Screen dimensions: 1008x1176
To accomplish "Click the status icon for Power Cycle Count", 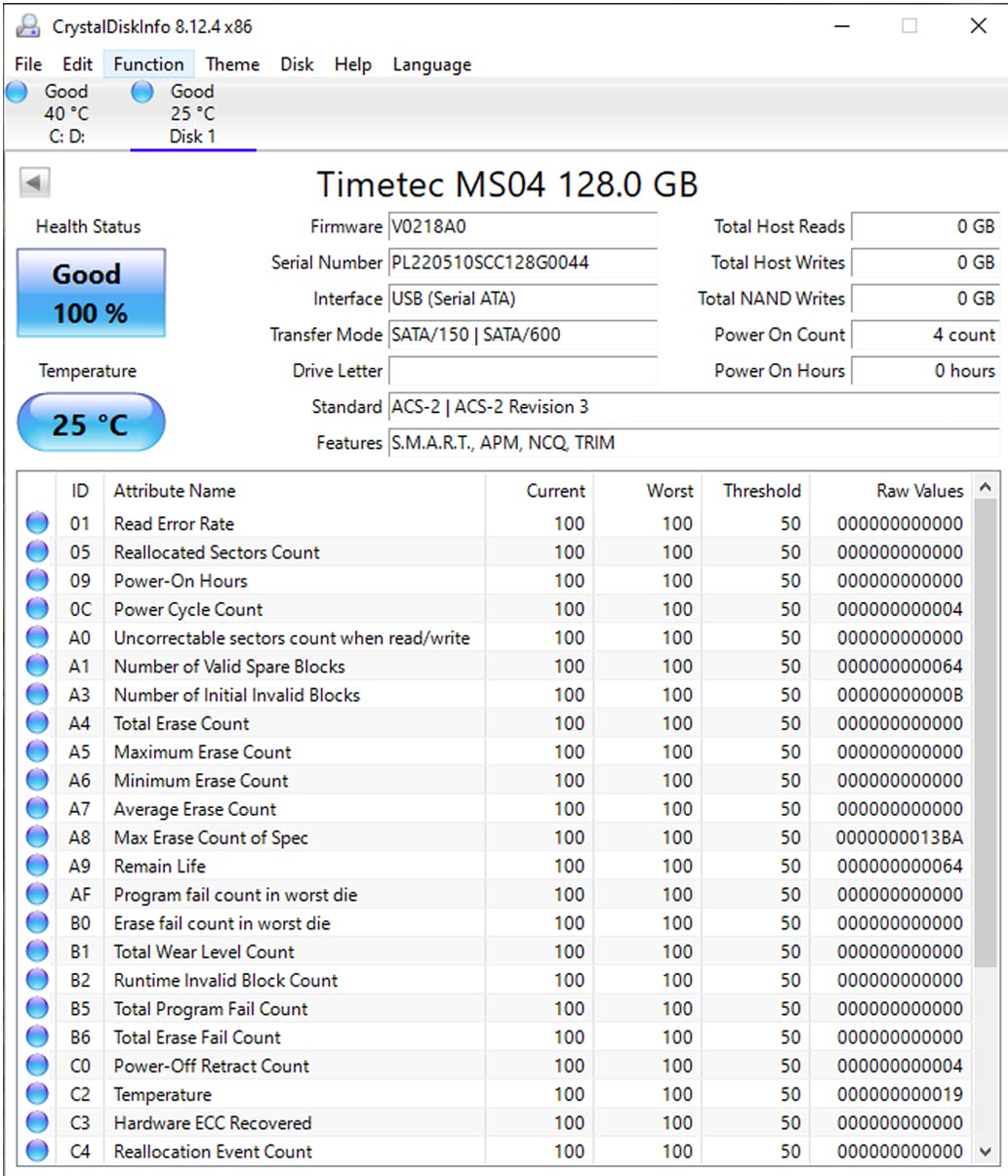I will (37, 610).
